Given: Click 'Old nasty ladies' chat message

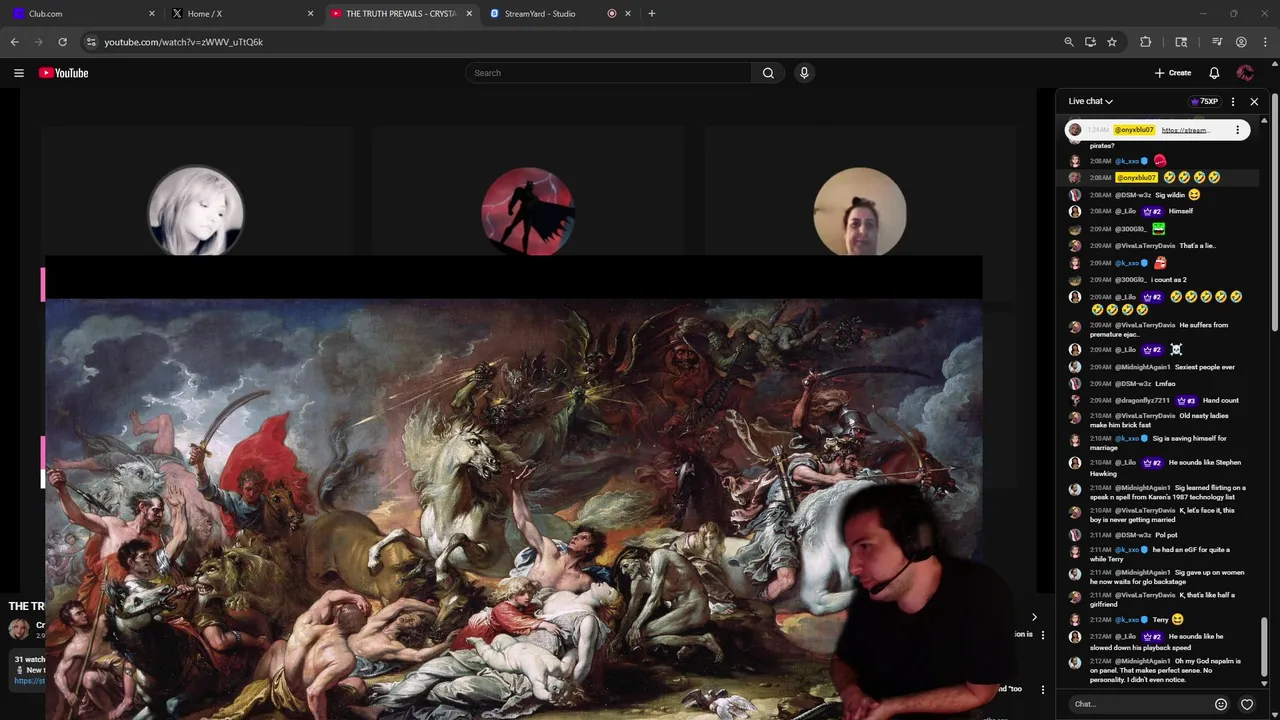Looking at the screenshot, I should tap(1158, 420).
